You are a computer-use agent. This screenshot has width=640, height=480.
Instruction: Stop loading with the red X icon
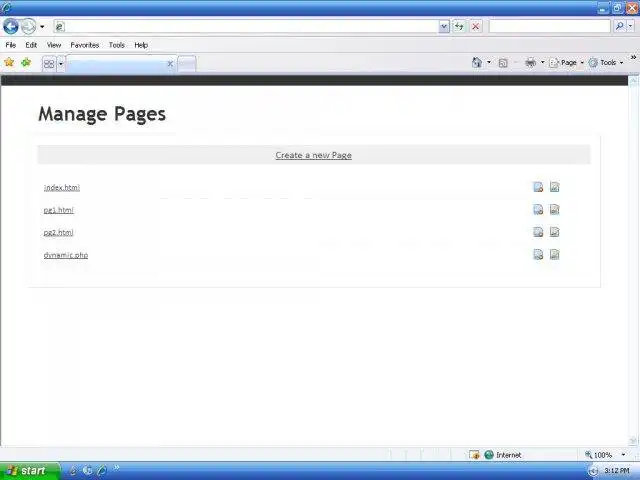[x=476, y=27]
